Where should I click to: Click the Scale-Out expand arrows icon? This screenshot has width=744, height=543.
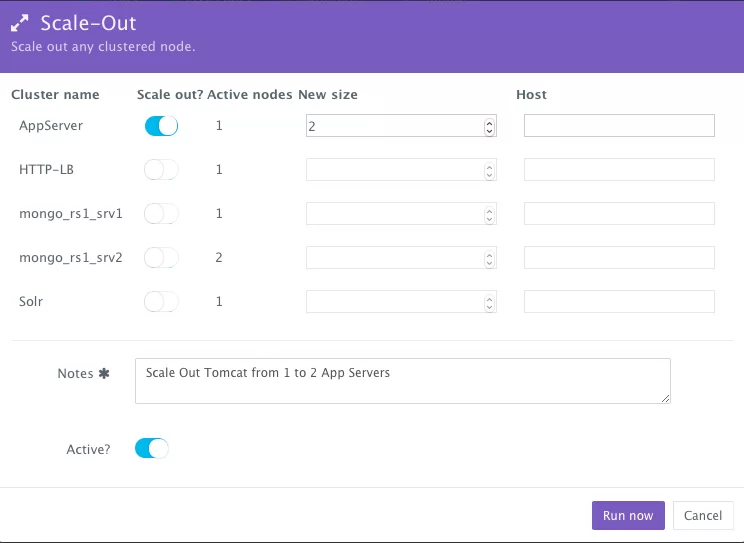[19, 23]
